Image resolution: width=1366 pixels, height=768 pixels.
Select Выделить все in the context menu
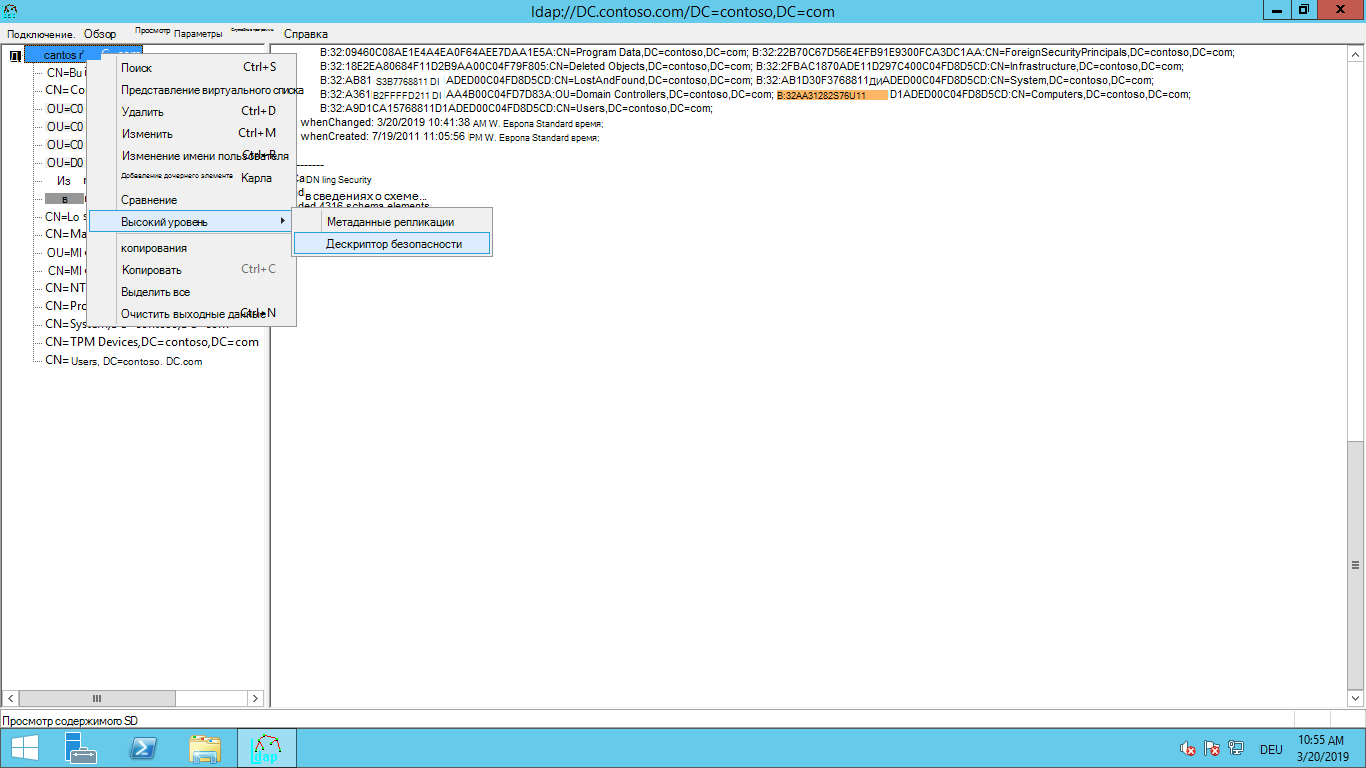(192, 291)
